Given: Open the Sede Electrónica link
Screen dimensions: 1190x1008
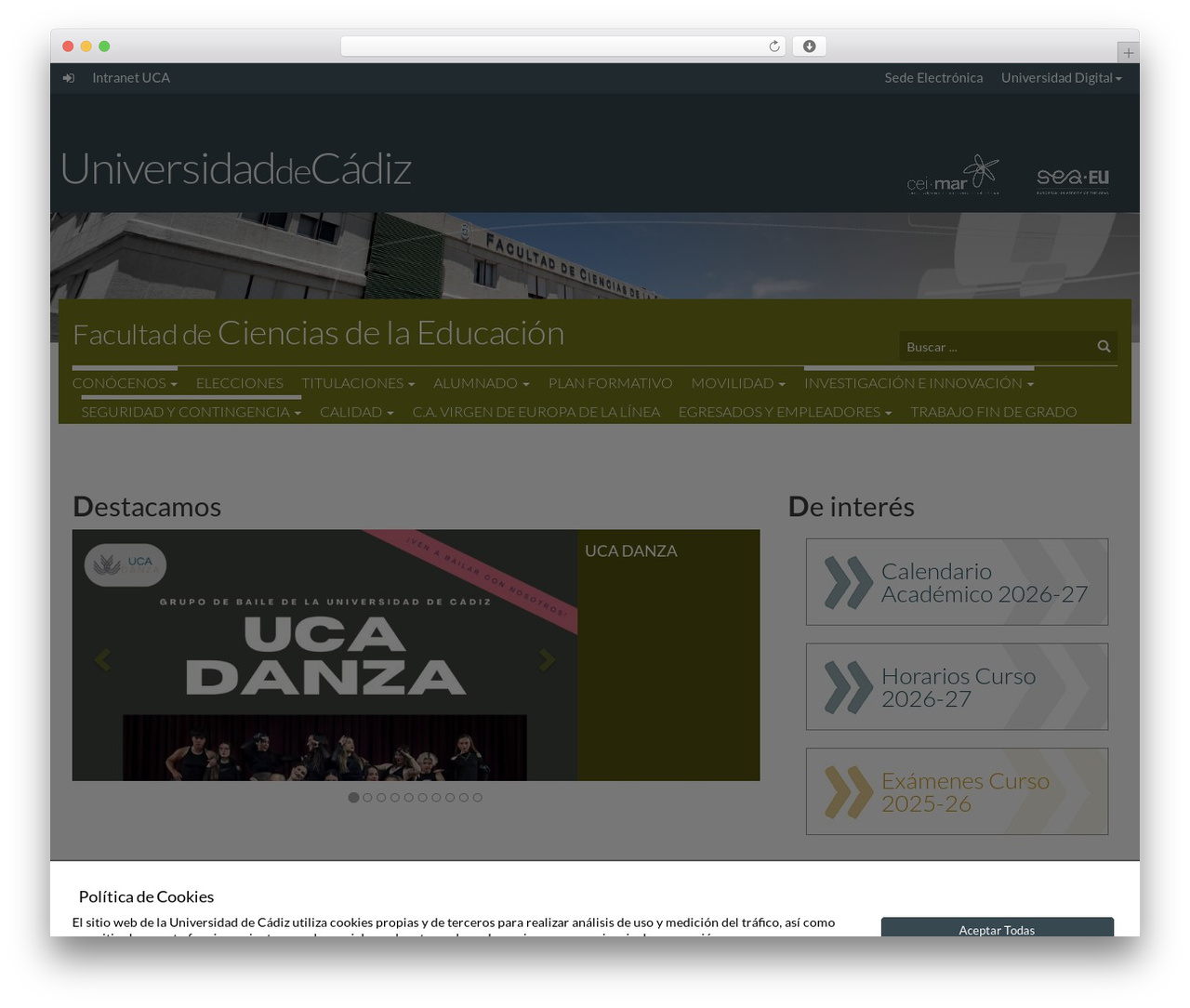Looking at the screenshot, I should click(933, 78).
